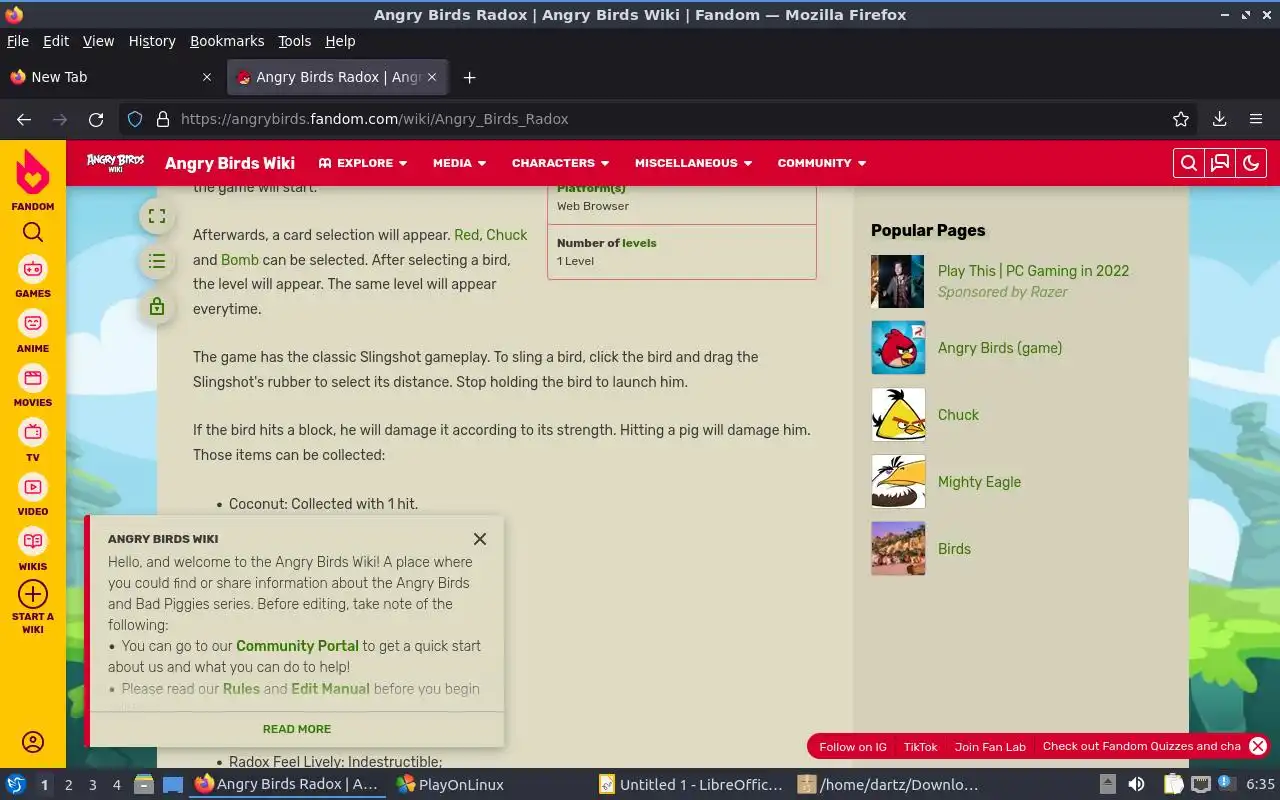The width and height of the screenshot is (1280, 800).
Task: Open the File menu
Action: (18, 41)
